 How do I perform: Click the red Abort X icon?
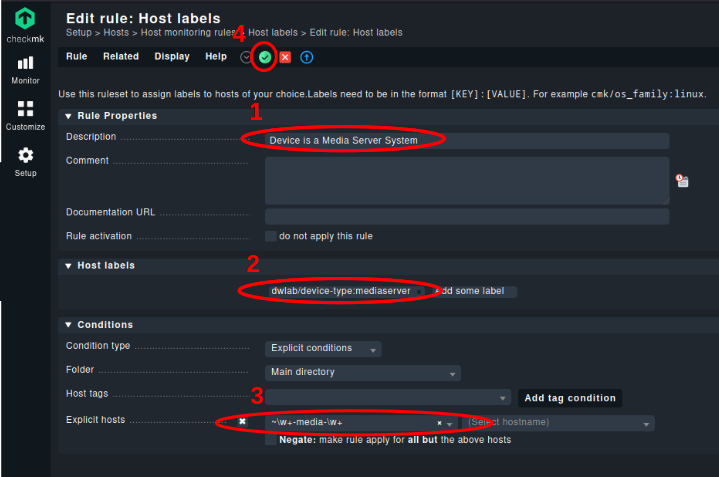pyautogui.click(x=285, y=57)
